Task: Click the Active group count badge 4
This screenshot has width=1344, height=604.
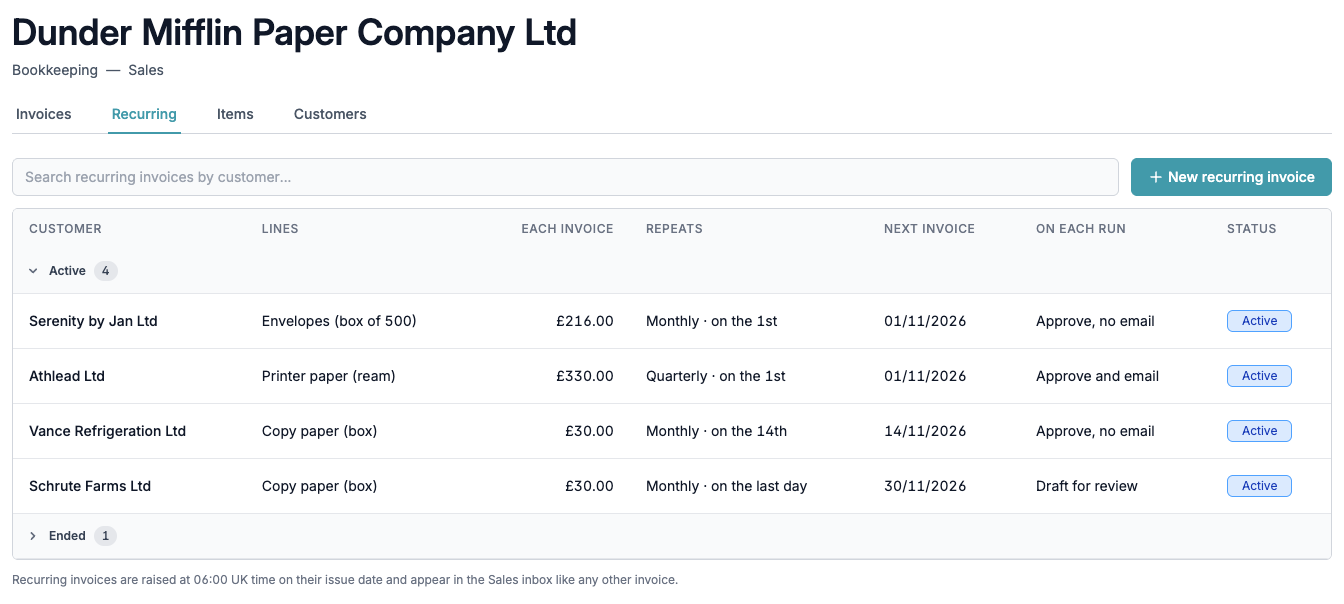Action: coord(106,271)
